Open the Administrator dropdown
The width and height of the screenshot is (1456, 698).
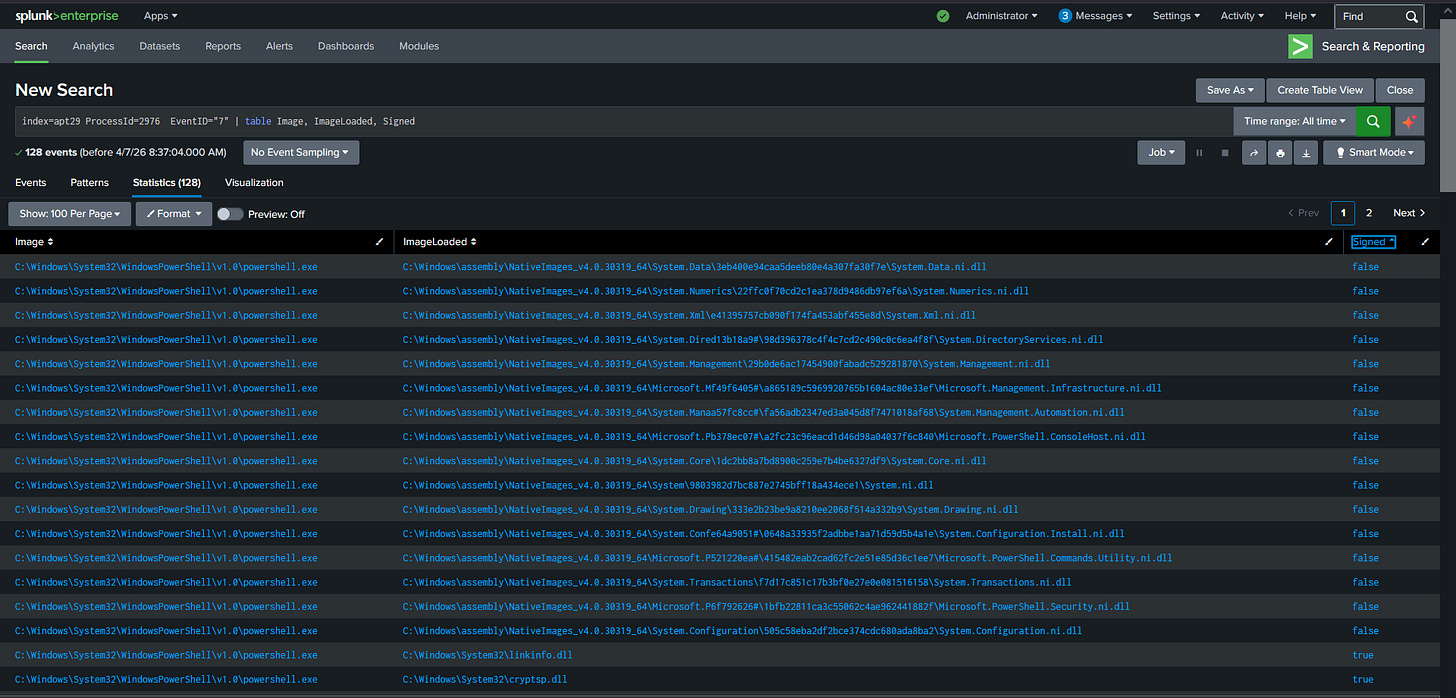(x=1001, y=16)
